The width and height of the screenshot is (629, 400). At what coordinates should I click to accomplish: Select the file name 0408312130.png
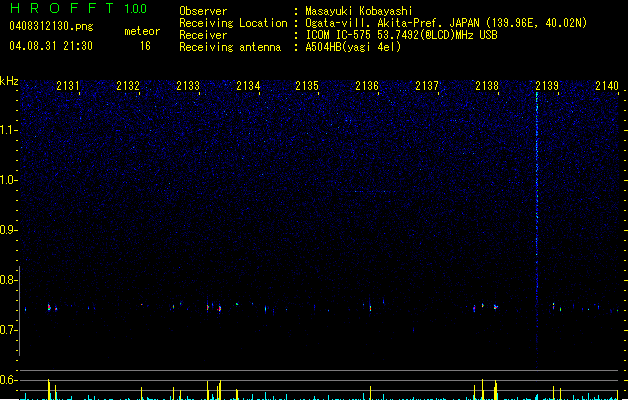(51, 26)
